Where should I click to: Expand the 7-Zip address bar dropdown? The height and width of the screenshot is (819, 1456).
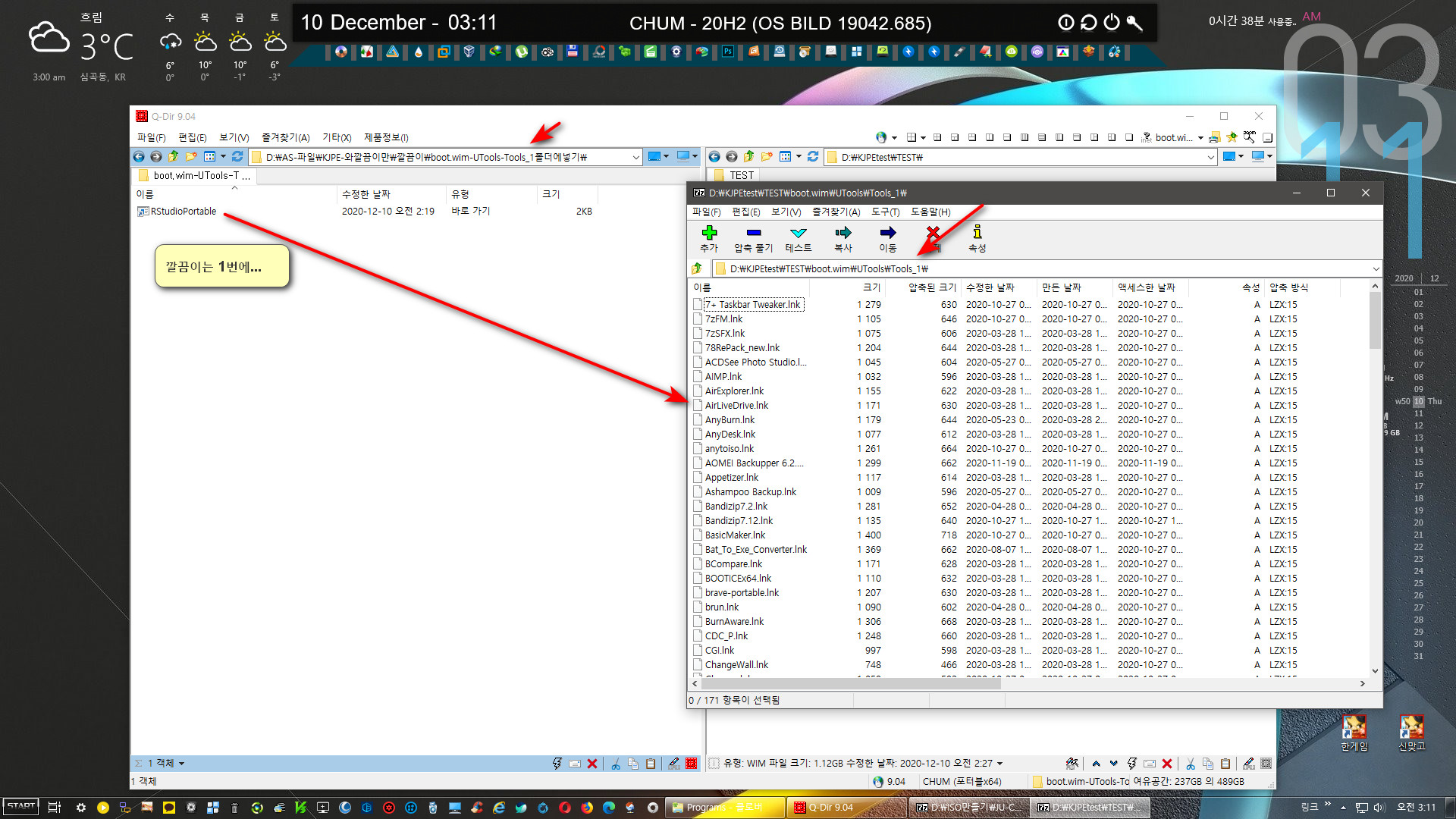click(x=1376, y=268)
